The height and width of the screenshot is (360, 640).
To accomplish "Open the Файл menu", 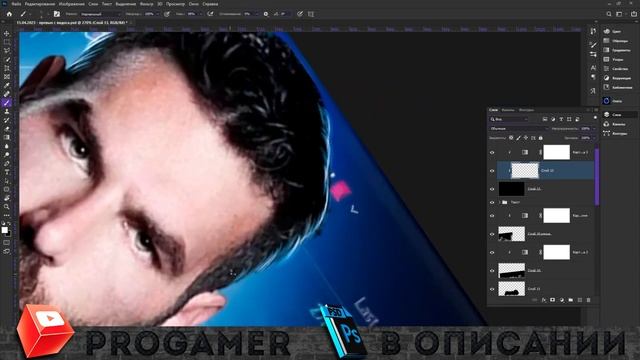I will (16, 4).
